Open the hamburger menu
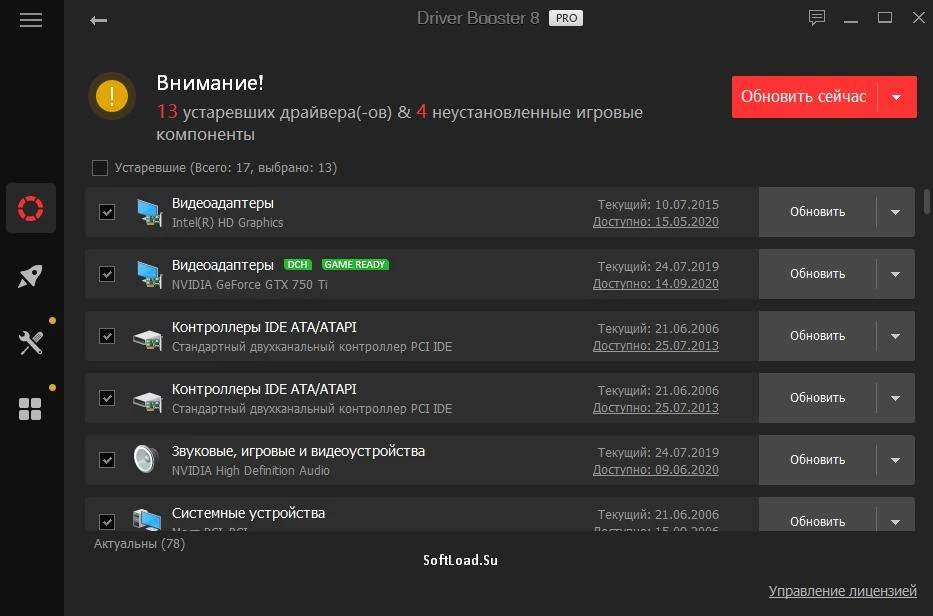Viewport: 933px width, 616px height. click(x=31, y=20)
